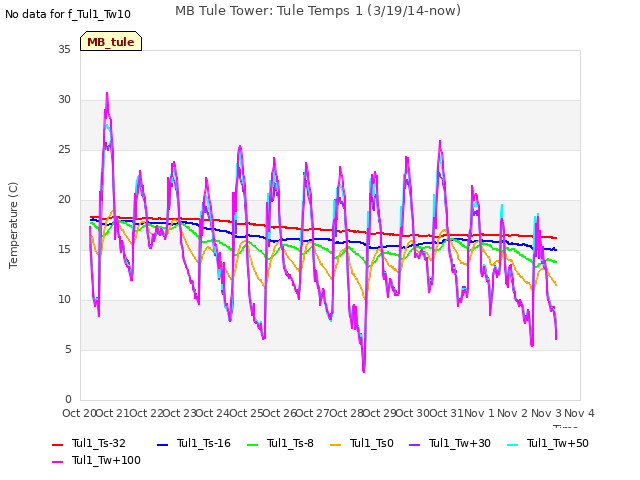
Task: Click the red Tul1_Ts-32 legend swatch
Action: coord(58,444)
